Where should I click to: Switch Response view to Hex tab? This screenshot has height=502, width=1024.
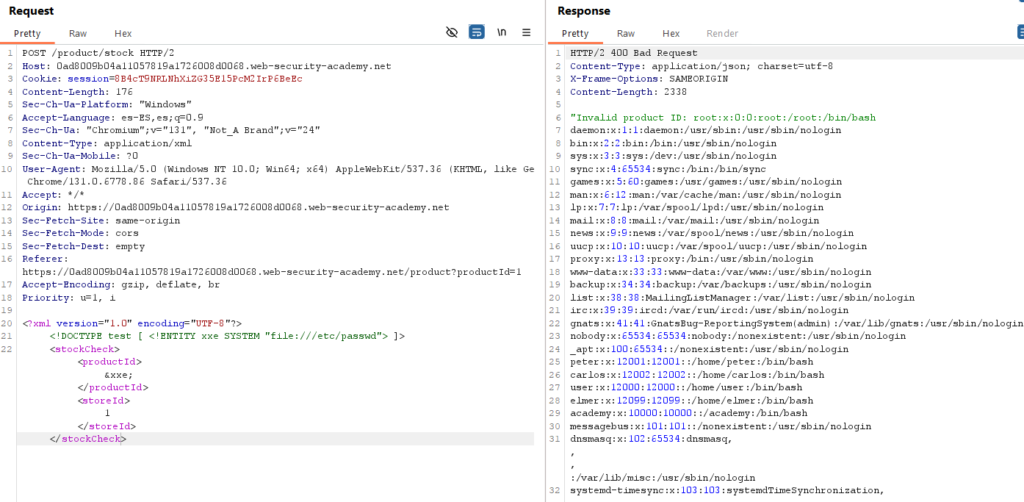671,33
